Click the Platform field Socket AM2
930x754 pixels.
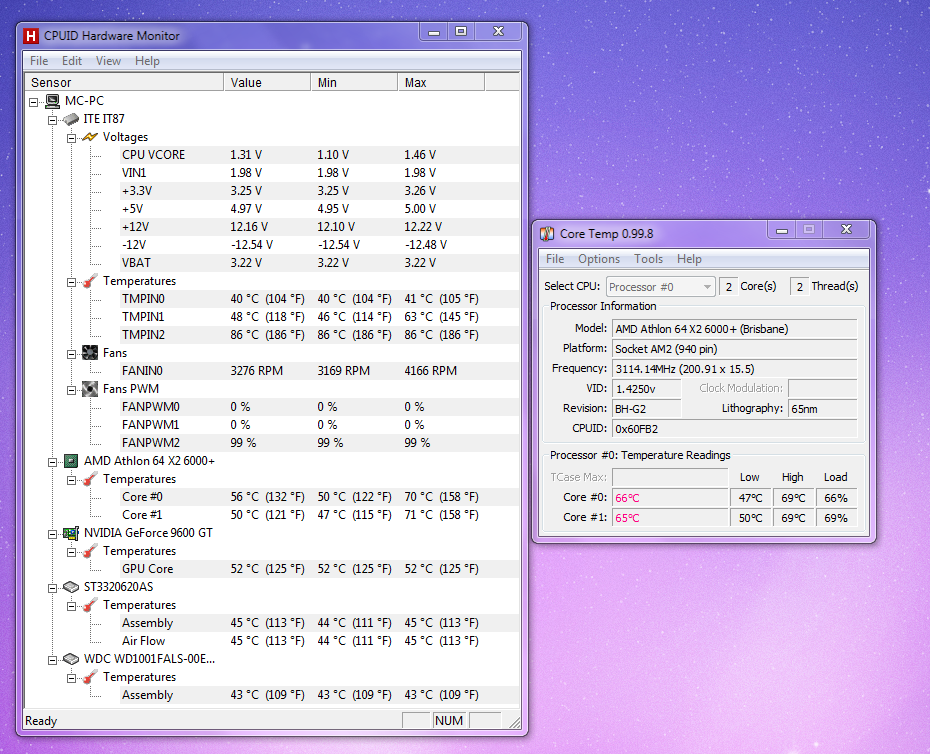click(x=735, y=349)
